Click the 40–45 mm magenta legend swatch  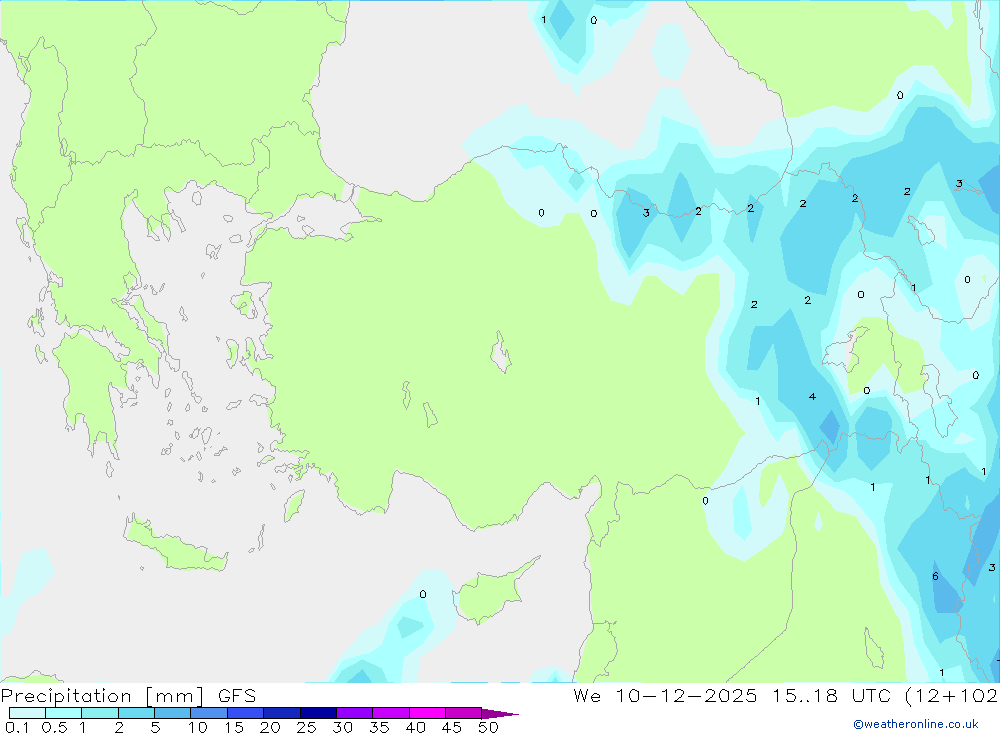pyautogui.click(x=427, y=713)
